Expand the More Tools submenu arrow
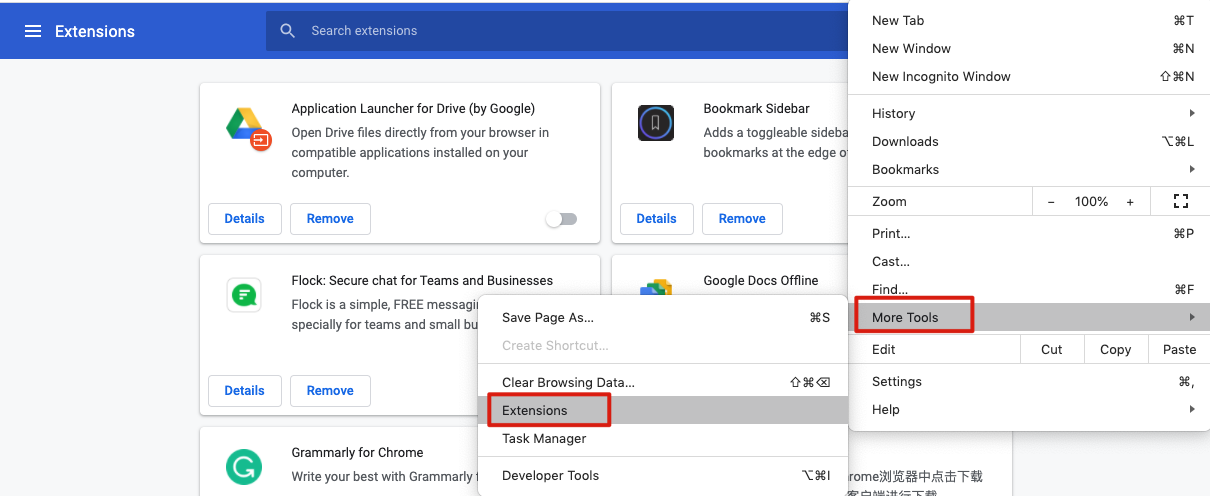 click(1192, 317)
